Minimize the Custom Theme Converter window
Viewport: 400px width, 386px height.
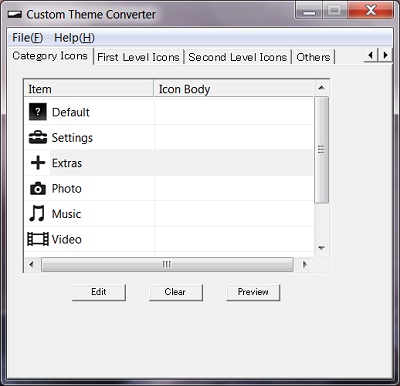tap(309, 11)
